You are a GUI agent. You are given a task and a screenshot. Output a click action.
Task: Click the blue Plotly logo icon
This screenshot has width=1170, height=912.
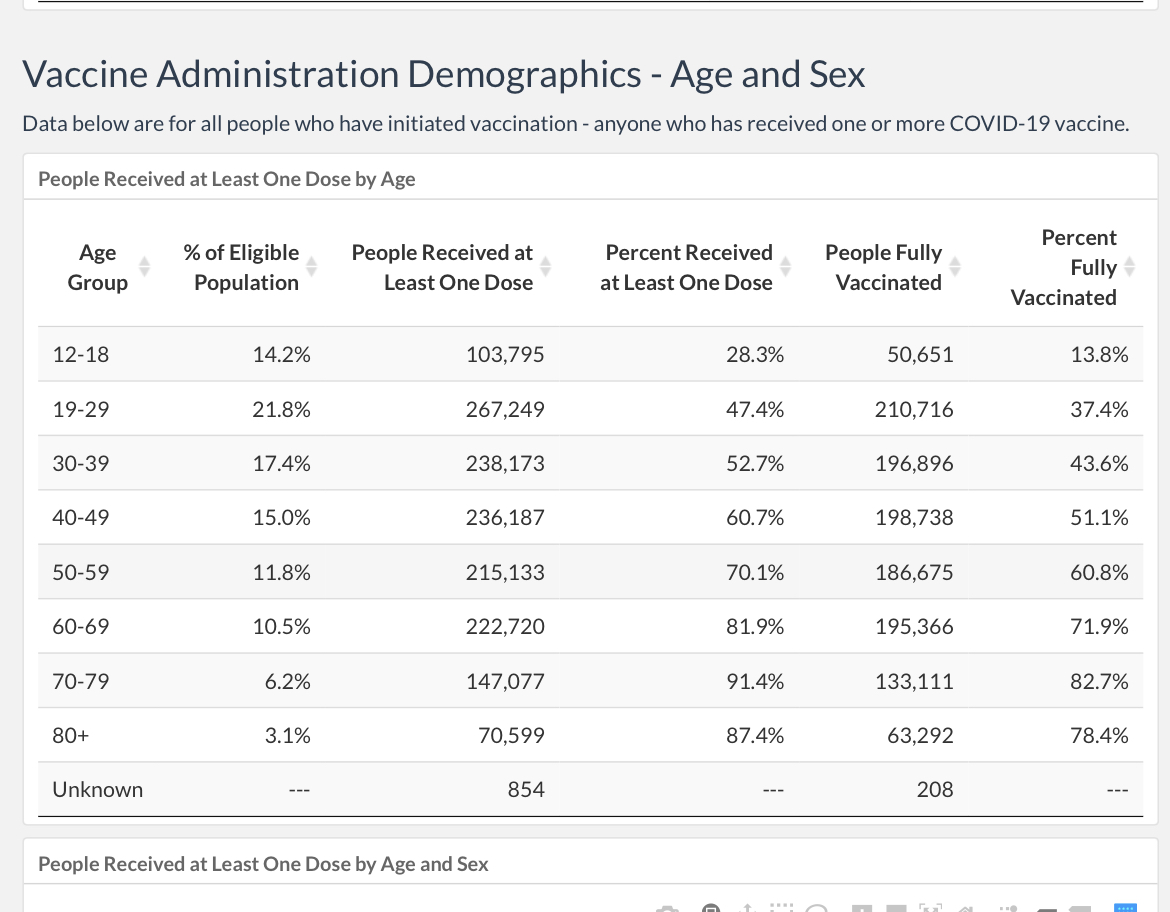pyautogui.click(x=1125, y=908)
